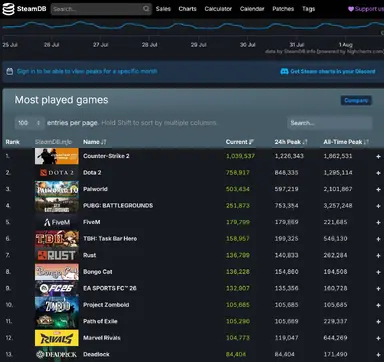Open the SteamDB logo home link

[24, 9]
